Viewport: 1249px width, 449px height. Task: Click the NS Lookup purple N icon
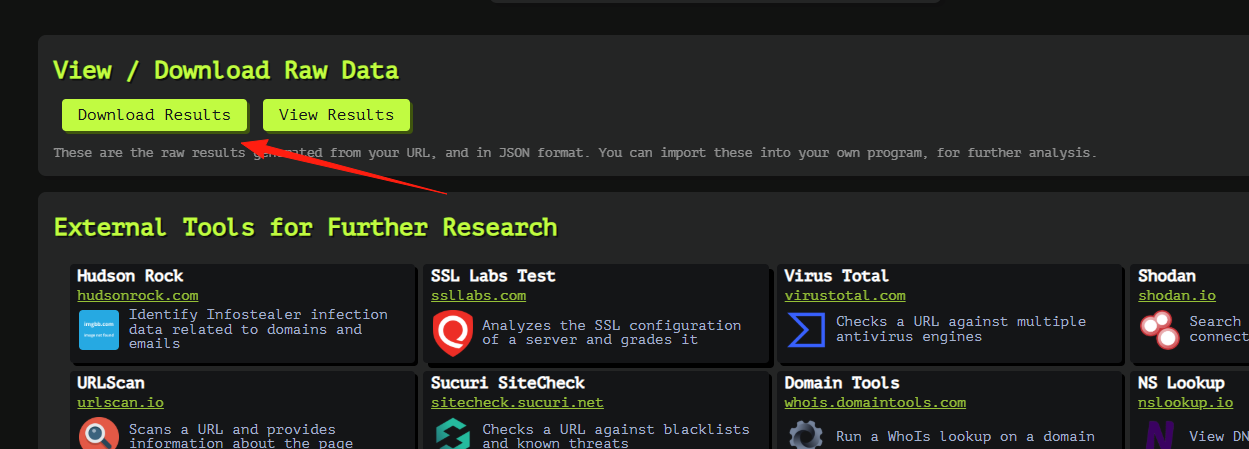(x=1159, y=436)
